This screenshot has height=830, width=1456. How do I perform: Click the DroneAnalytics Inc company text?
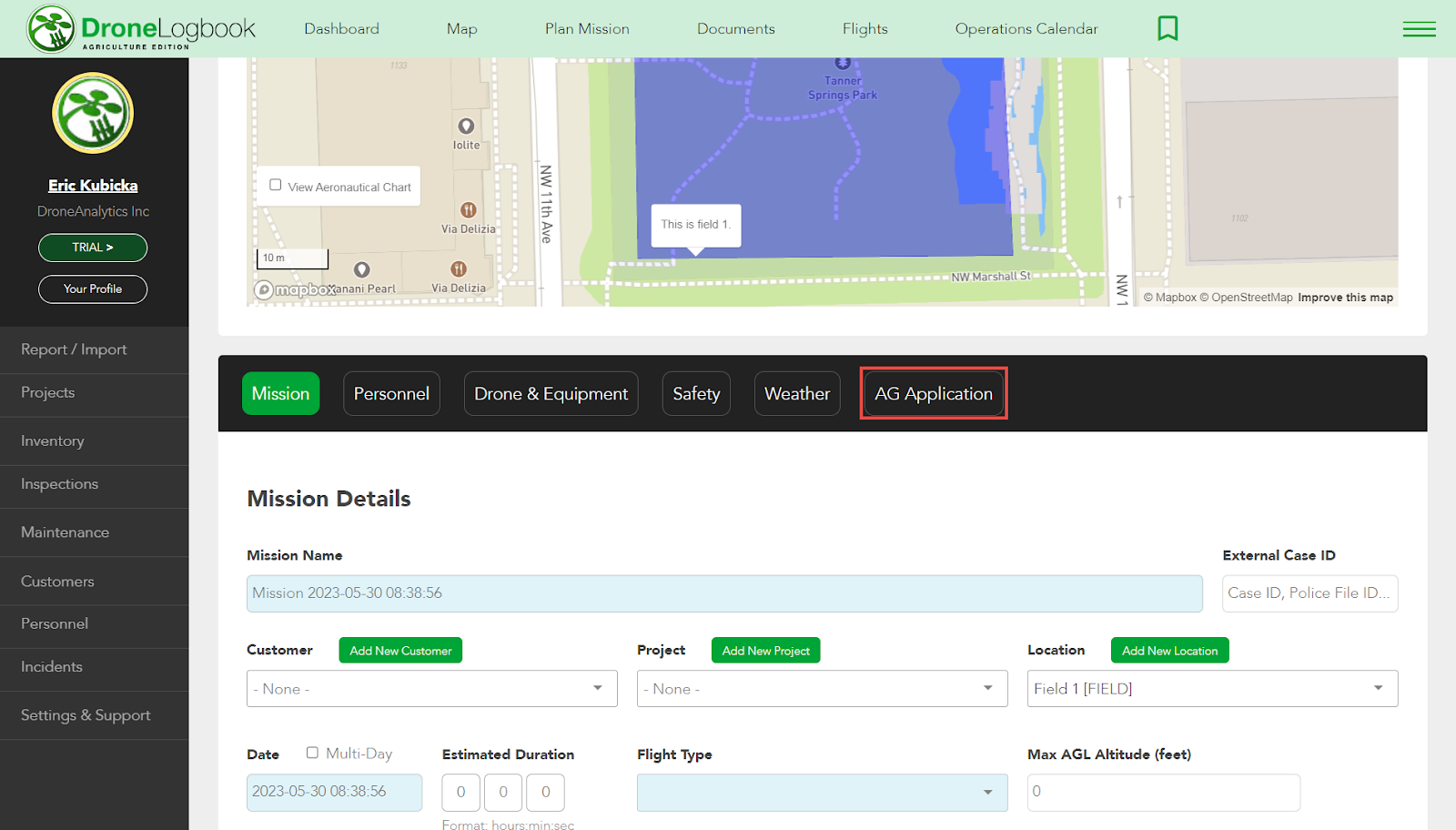(93, 211)
